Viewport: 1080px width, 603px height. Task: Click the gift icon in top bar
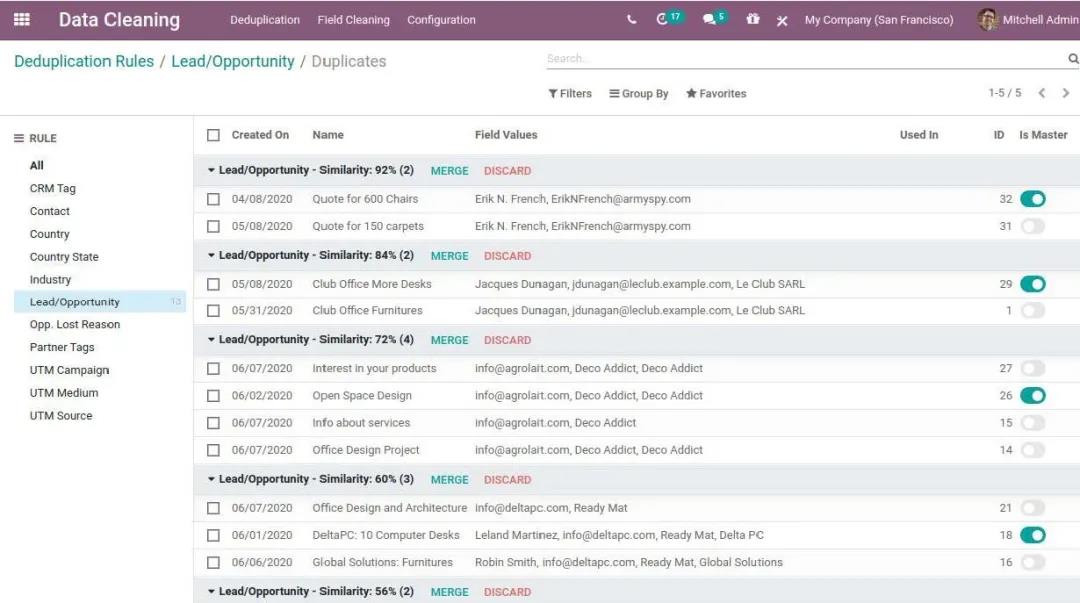click(x=753, y=19)
